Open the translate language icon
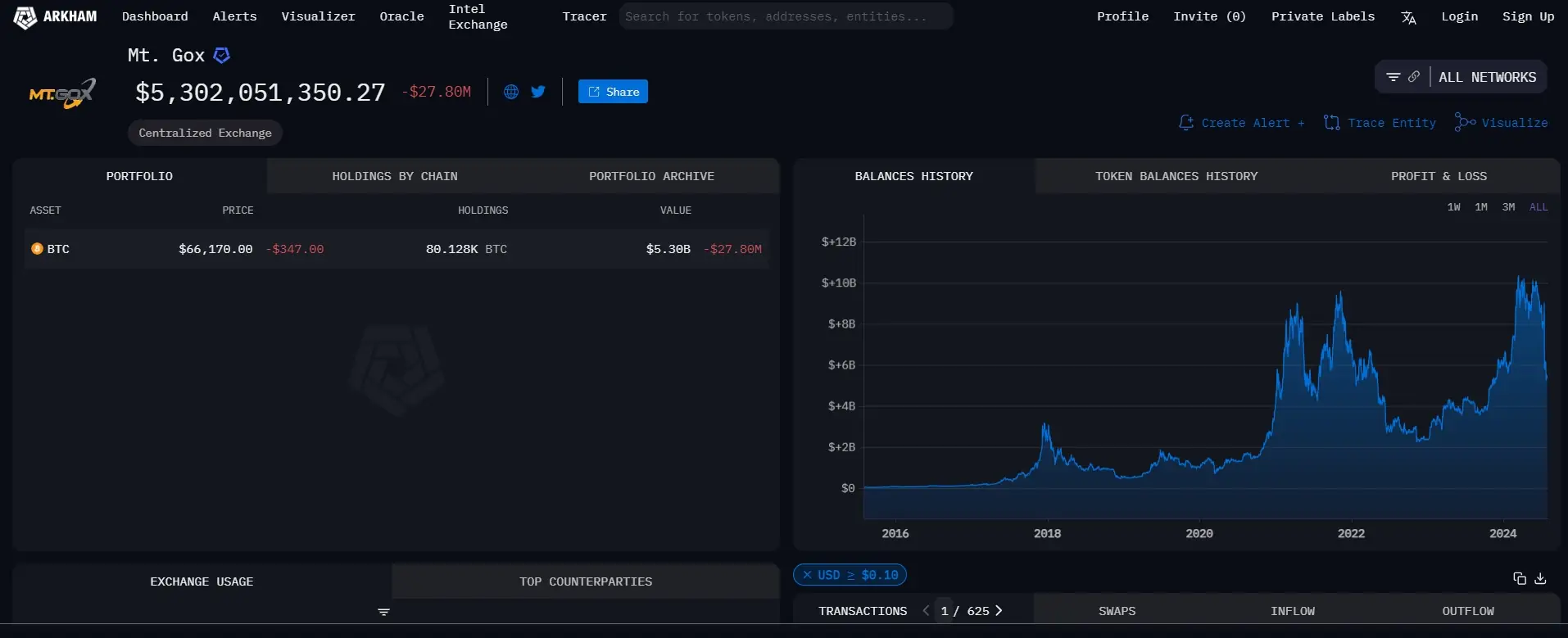The width and height of the screenshot is (1568, 638). click(1408, 17)
